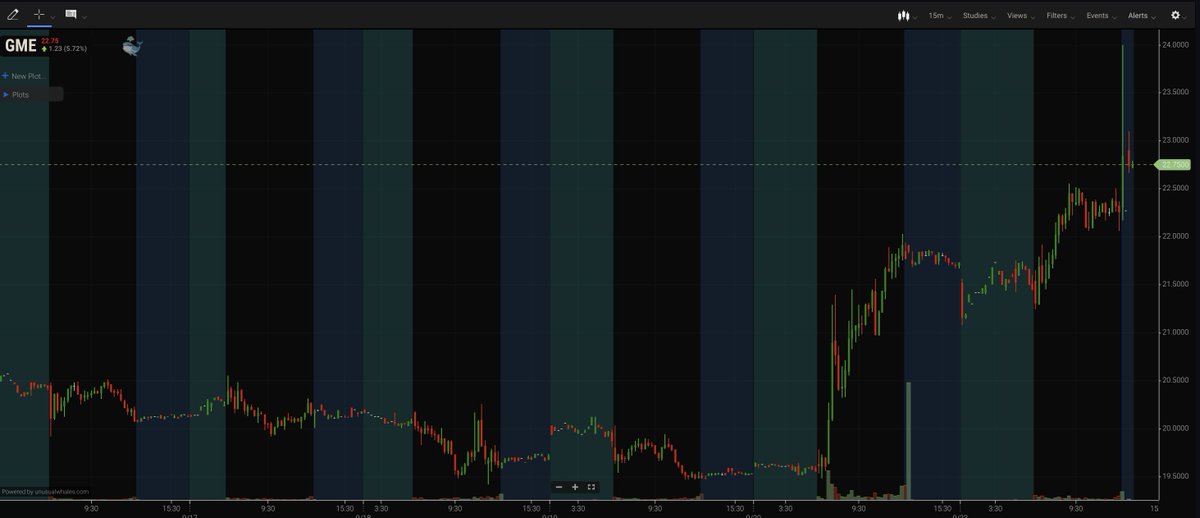Open the Views menu

point(1019,16)
